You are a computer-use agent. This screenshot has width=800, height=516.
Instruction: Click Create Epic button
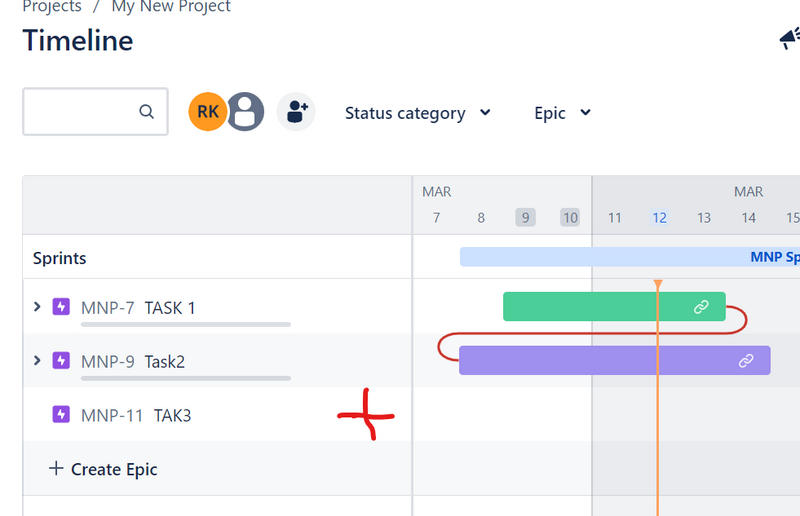pos(103,469)
